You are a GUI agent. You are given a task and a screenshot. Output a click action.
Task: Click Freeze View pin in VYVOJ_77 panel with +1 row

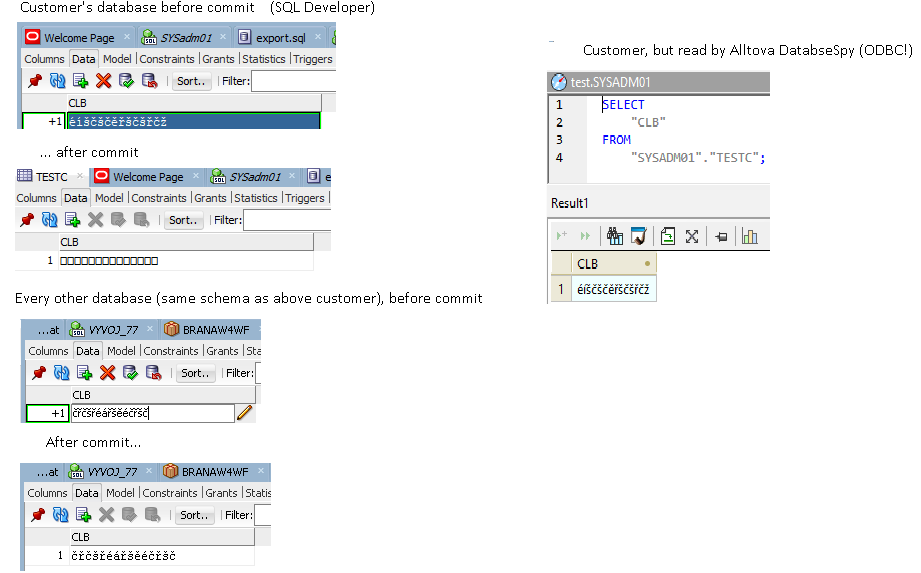[39, 373]
